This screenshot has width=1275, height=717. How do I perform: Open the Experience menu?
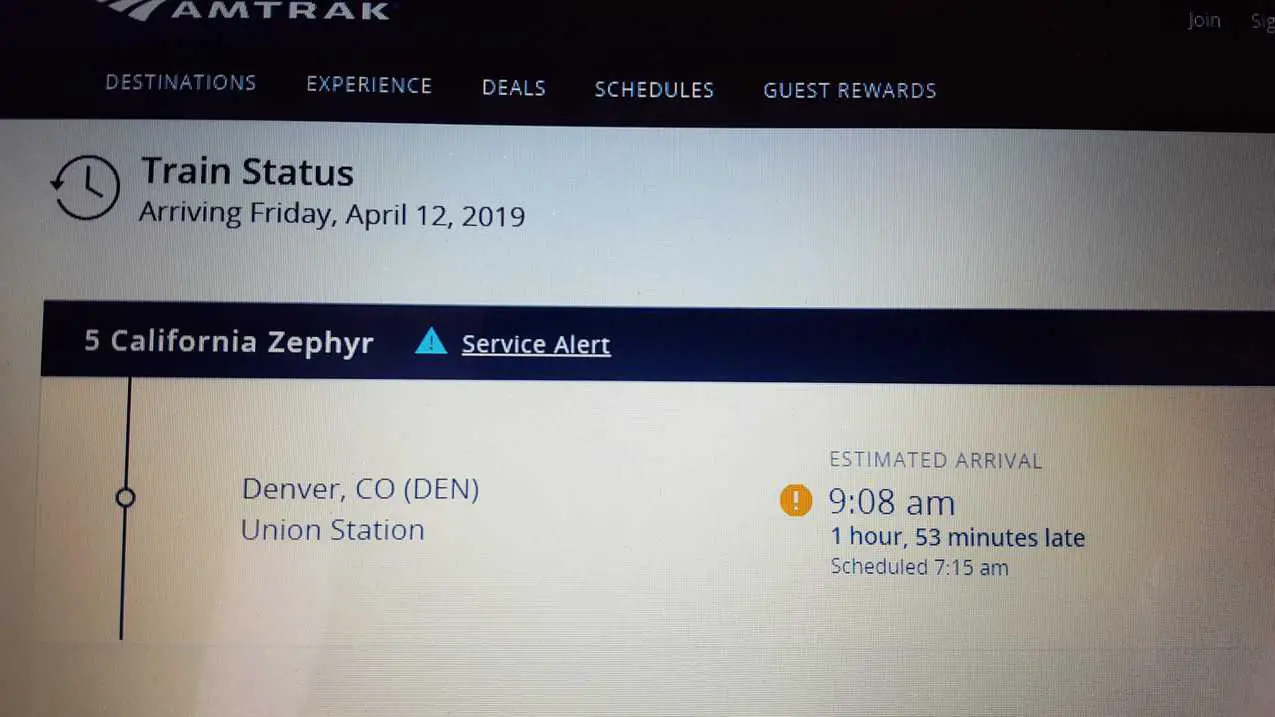[369, 86]
